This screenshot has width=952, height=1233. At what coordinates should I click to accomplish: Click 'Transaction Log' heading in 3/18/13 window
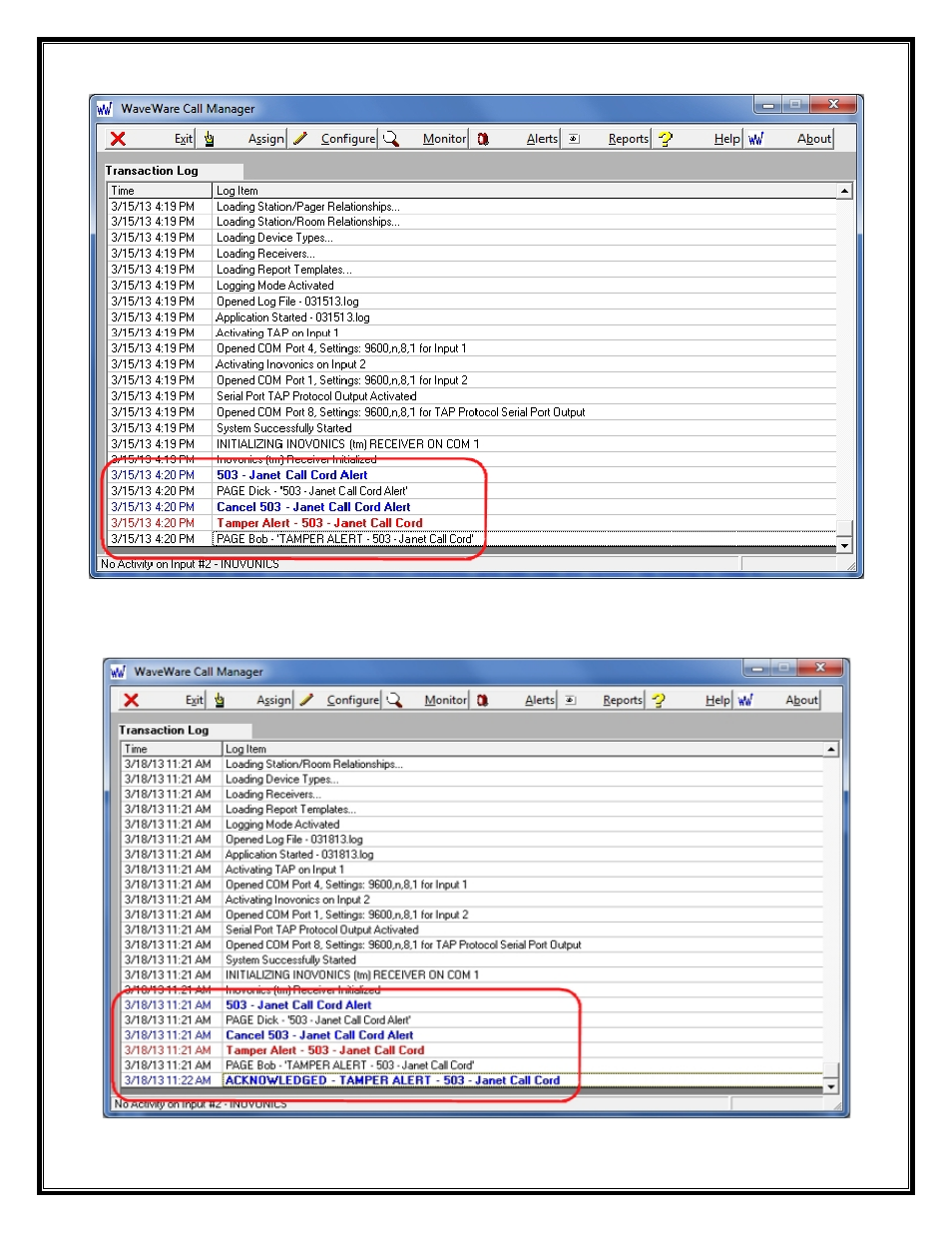pyautogui.click(x=165, y=730)
